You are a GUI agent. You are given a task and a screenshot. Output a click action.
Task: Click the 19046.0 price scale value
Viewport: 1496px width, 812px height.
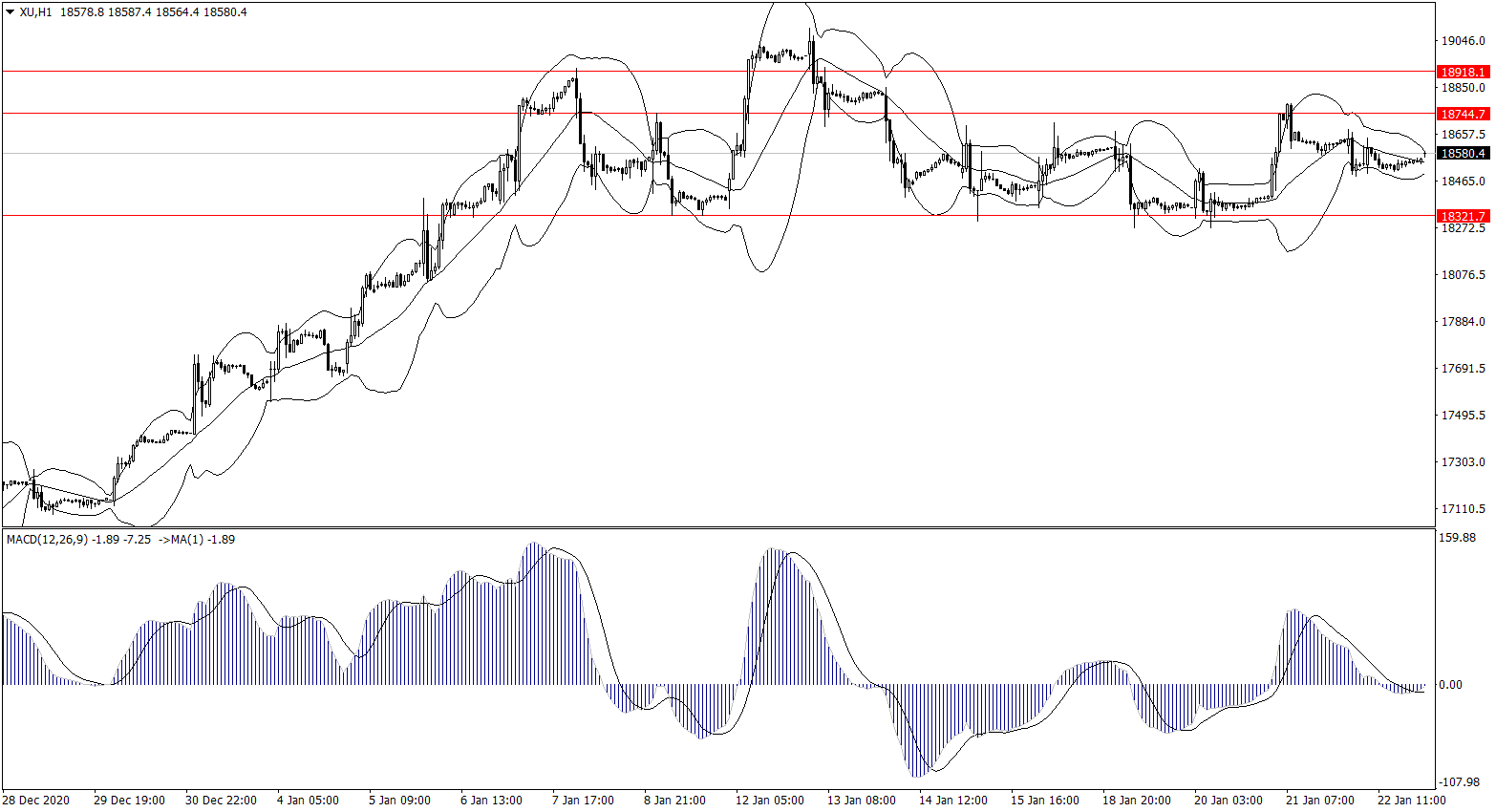click(1463, 41)
